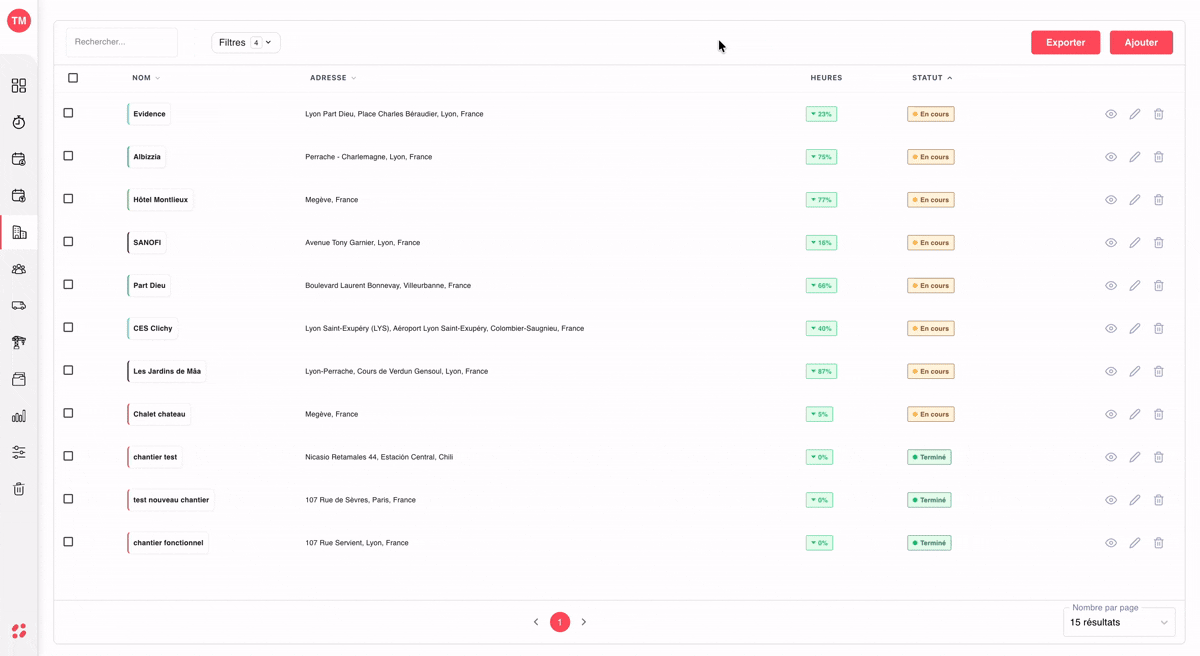The width and height of the screenshot is (1200, 656).
Task: Open the Evidence chantier name tag
Action: (149, 114)
